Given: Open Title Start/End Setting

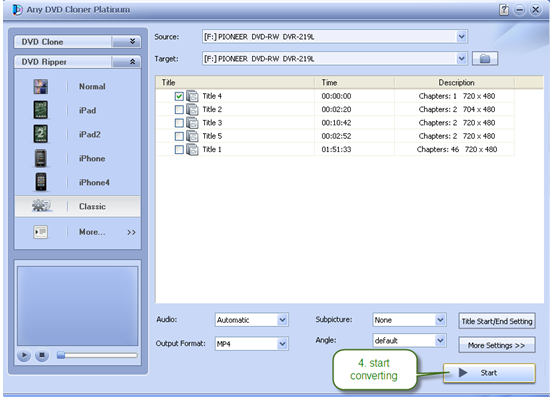Looking at the screenshot, I should click(x=497, y=321).
